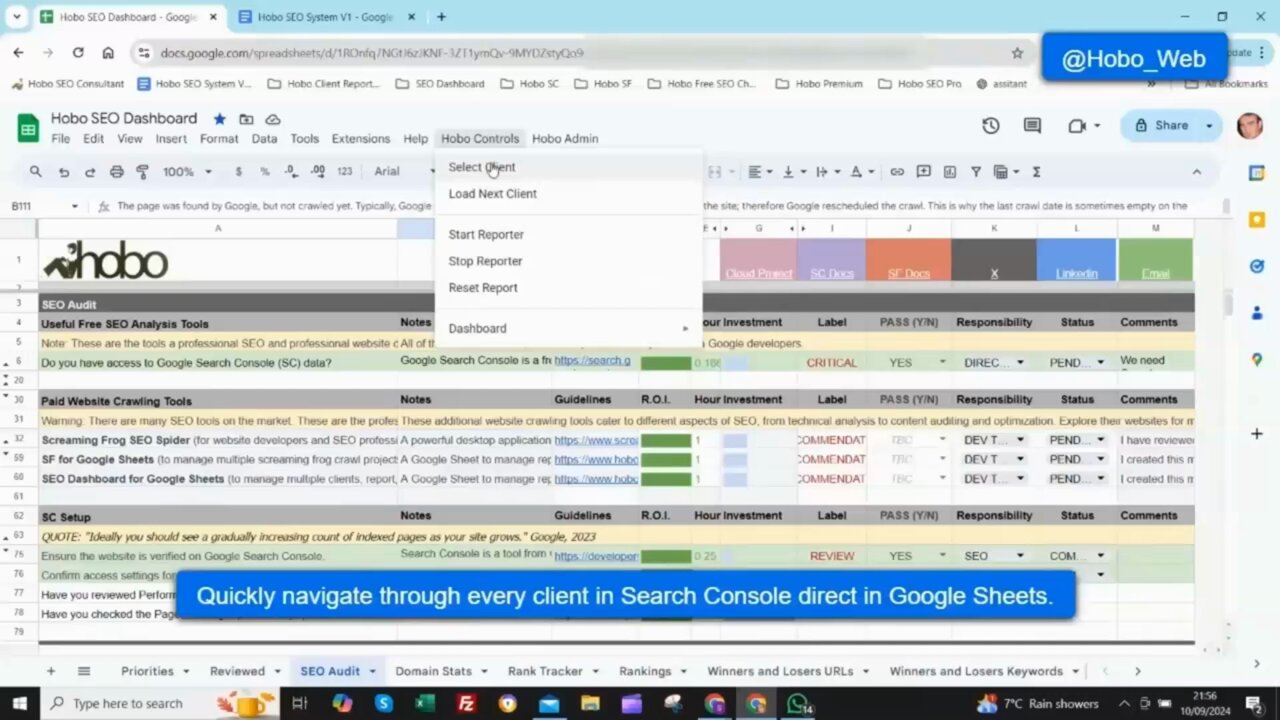The height and width of the screenshot is (720, 1280).
Task: Format as currency with dollar icon
Action: tap(238, 172)
